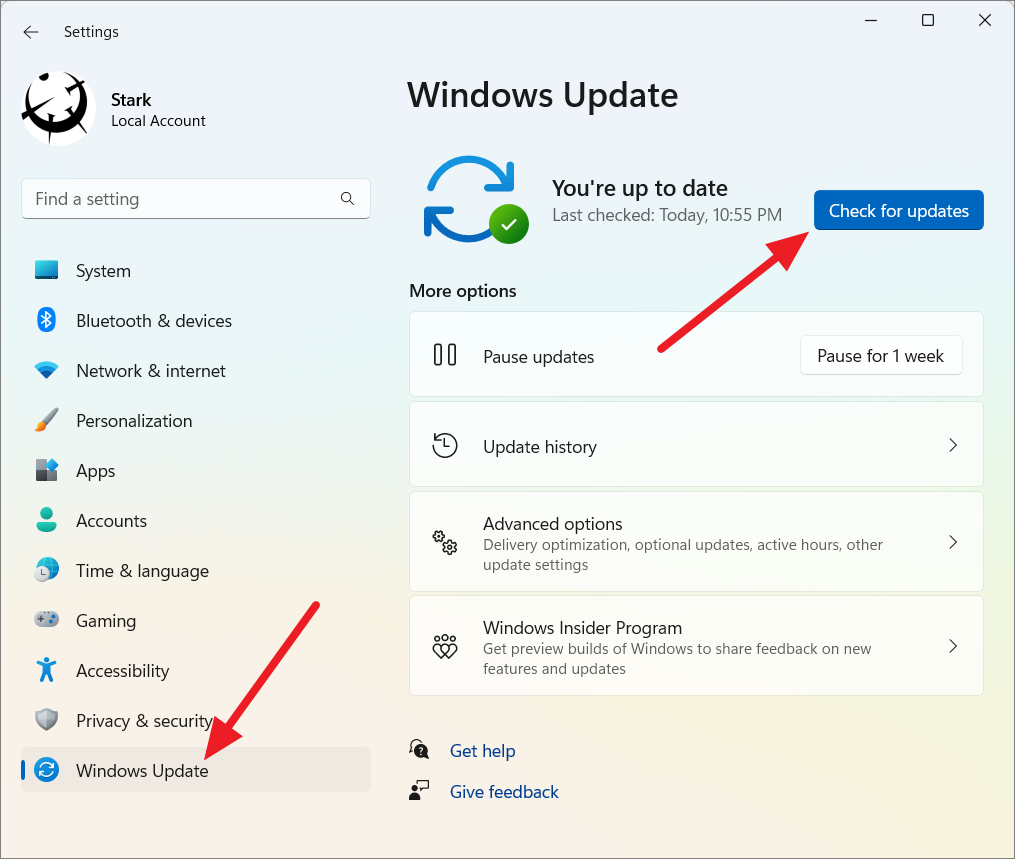Open Accounts settings

pos(46,520)
